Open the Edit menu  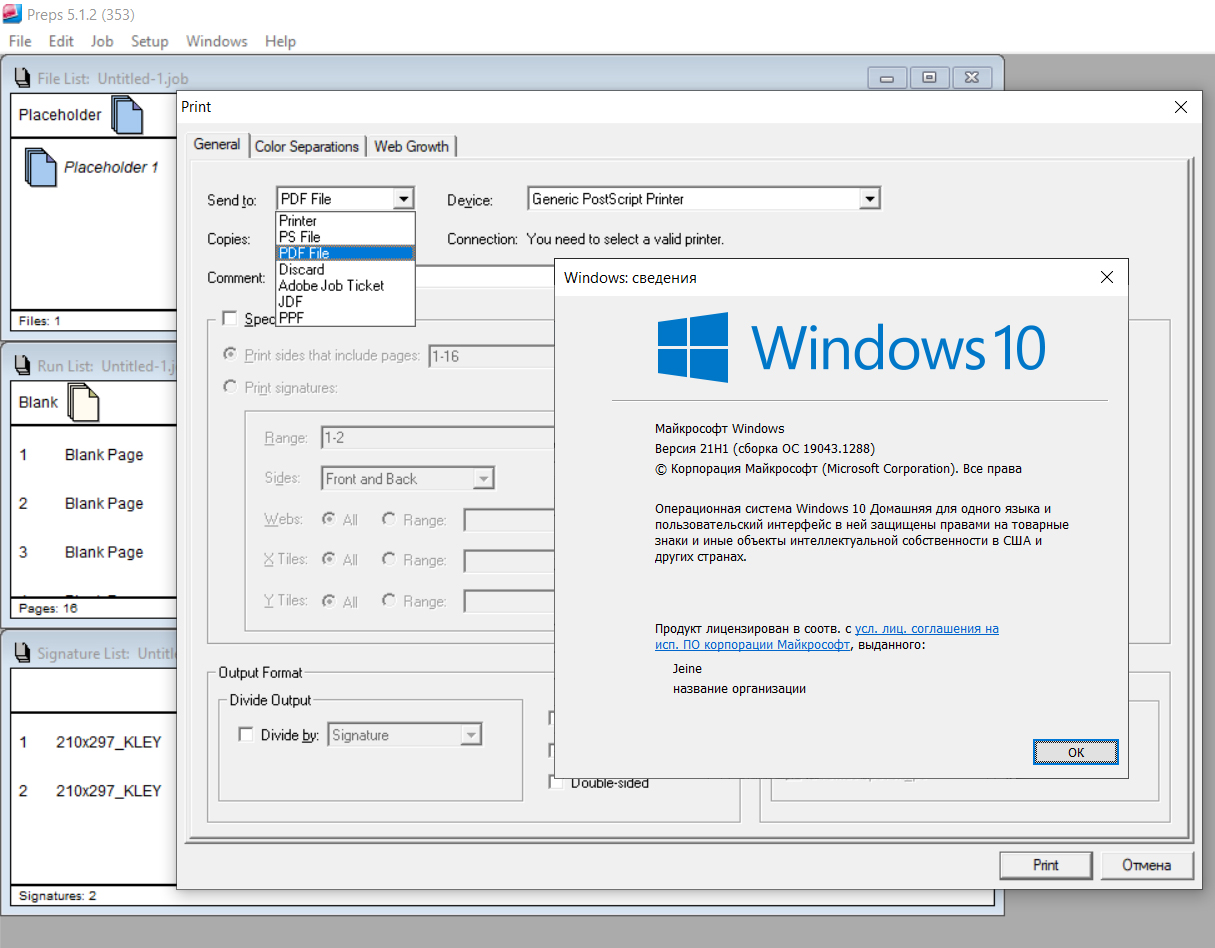pos(61,41)
